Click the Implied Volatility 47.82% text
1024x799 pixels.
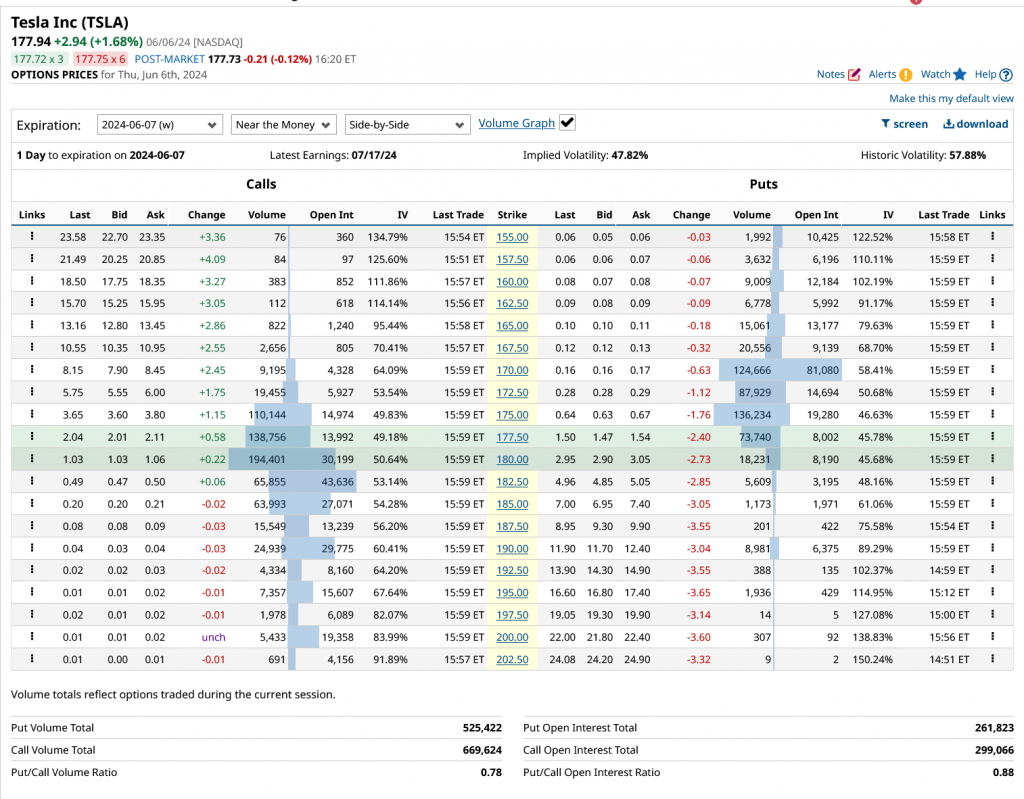[x=585, y=155]
